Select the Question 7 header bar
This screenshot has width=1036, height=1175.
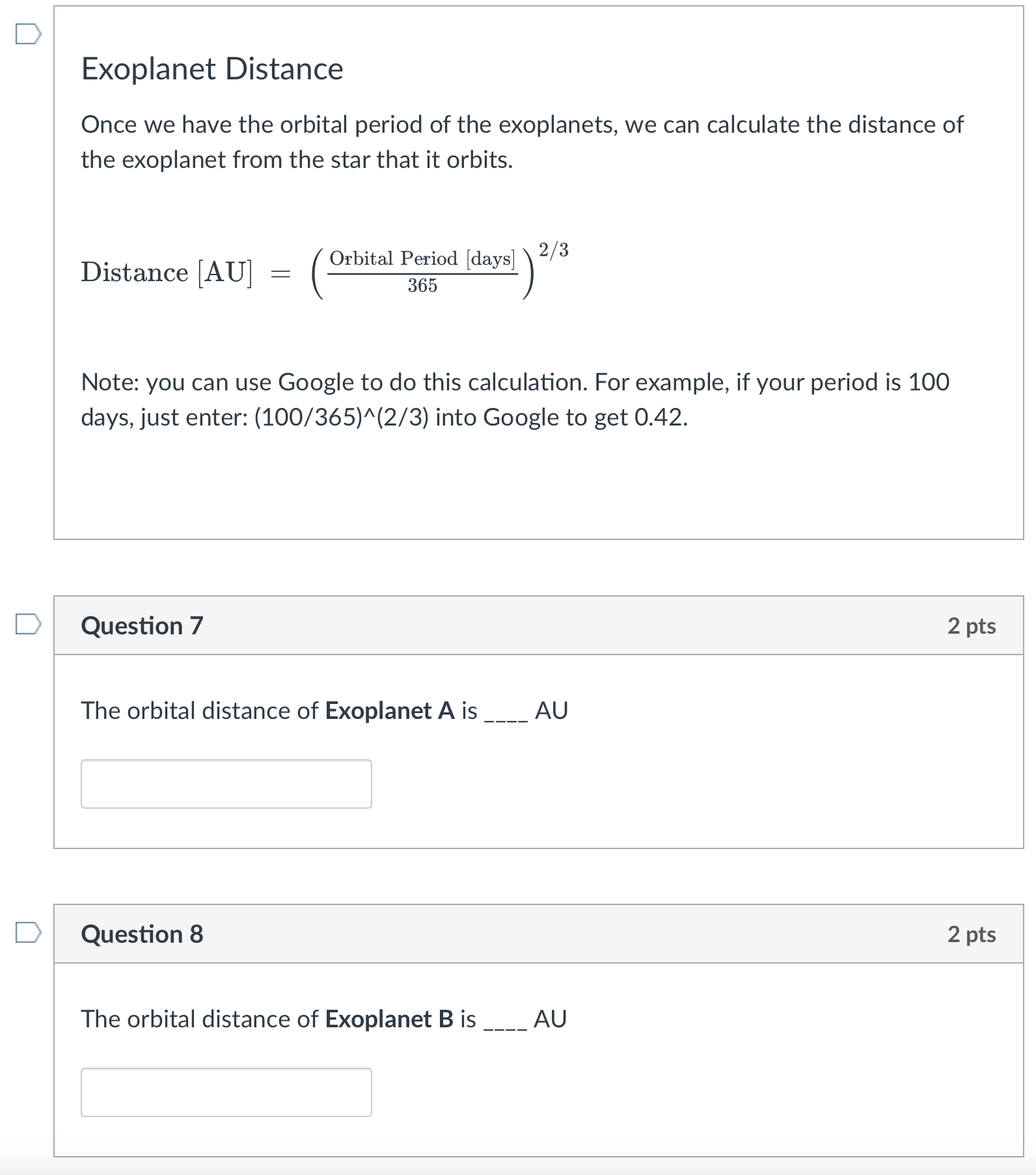tap(521, 627)
